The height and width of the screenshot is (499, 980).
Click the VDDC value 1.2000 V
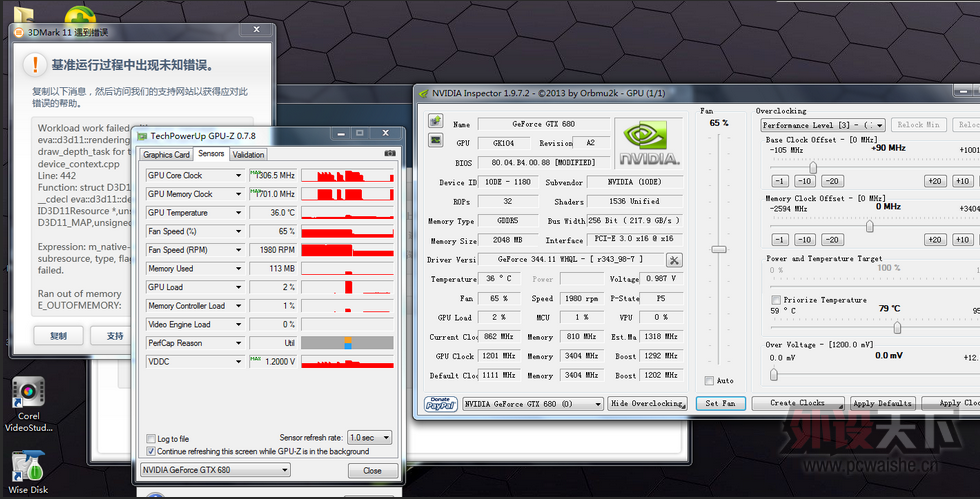[272, 361]
